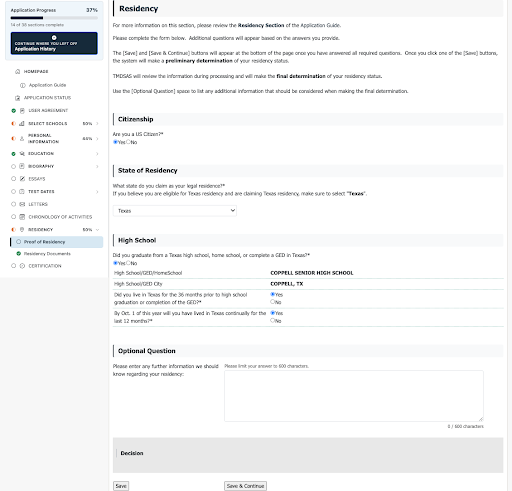Click the 0 / 600 characters counter
512x491 pixels.
[x=465, y=426]
